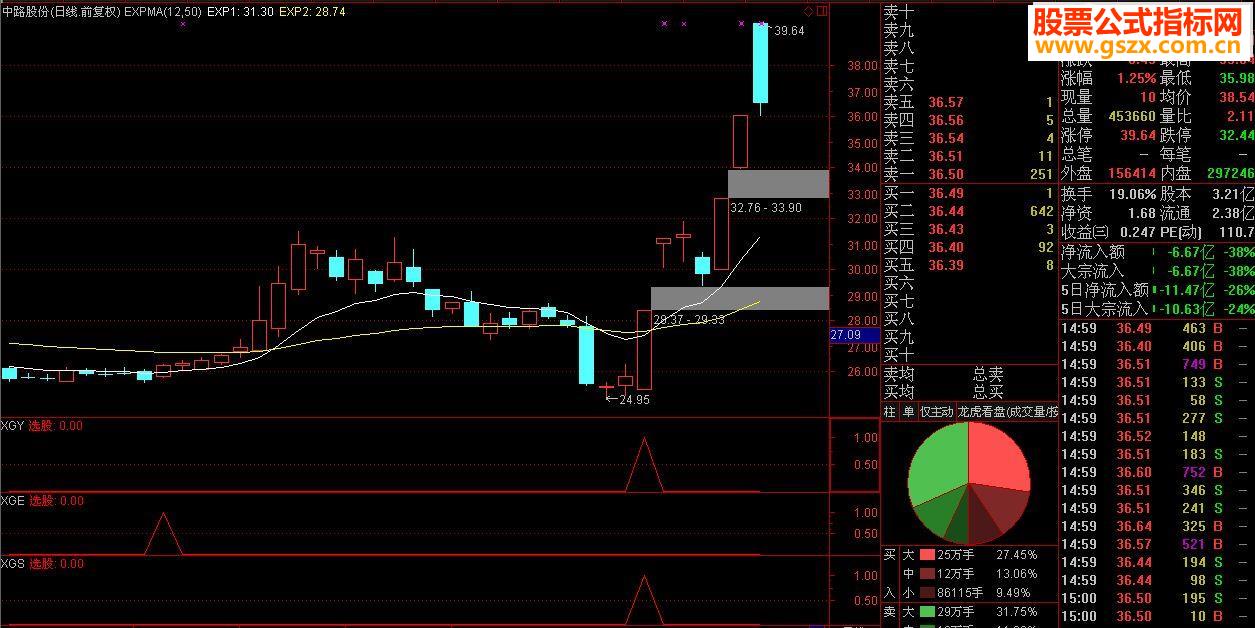This screenshot has width=1255, height=628.
Task: Click the 涨幅 1.25% value
Action: [x=1136, y=78]
